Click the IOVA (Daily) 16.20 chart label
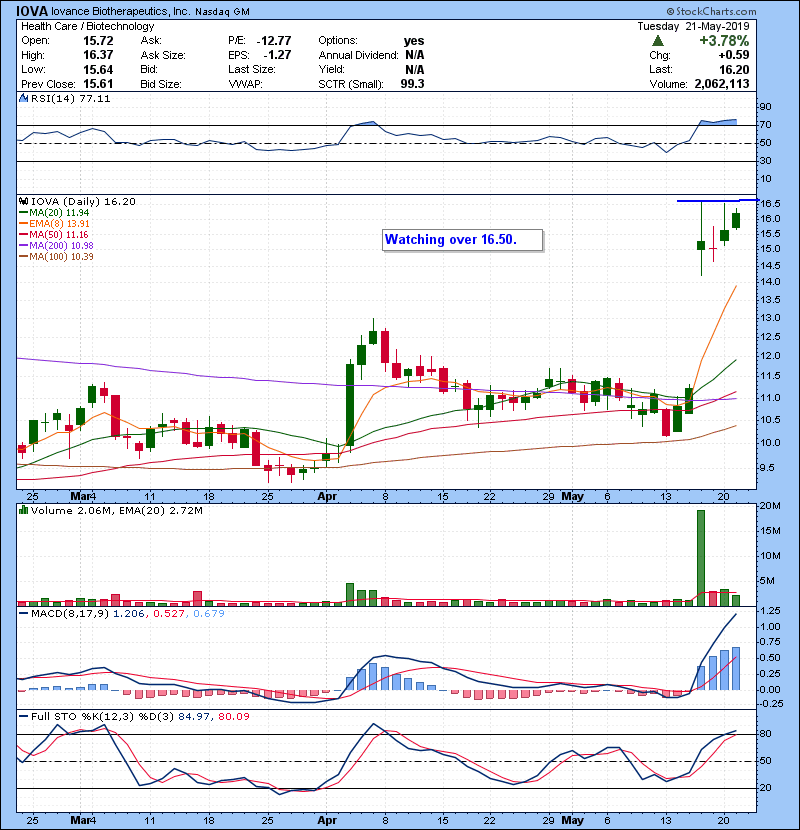Viewport: 800px width, 830px height. [x=83, y=202]
